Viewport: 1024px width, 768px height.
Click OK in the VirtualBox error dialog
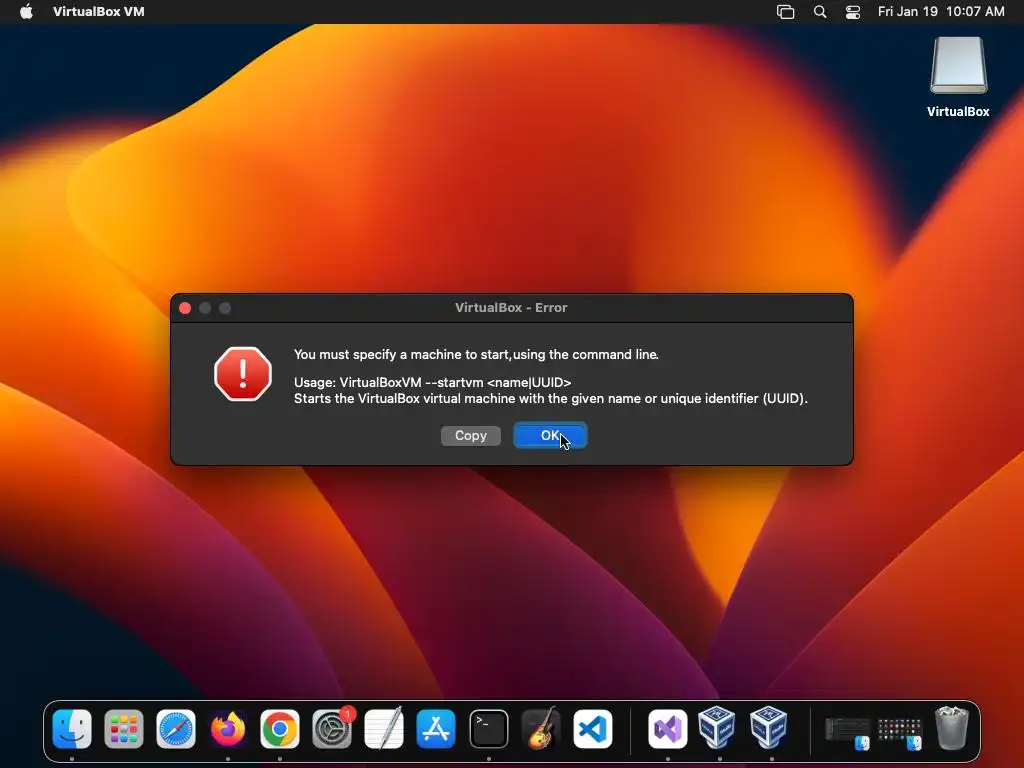pyautogui.click(x=550, y=436)
